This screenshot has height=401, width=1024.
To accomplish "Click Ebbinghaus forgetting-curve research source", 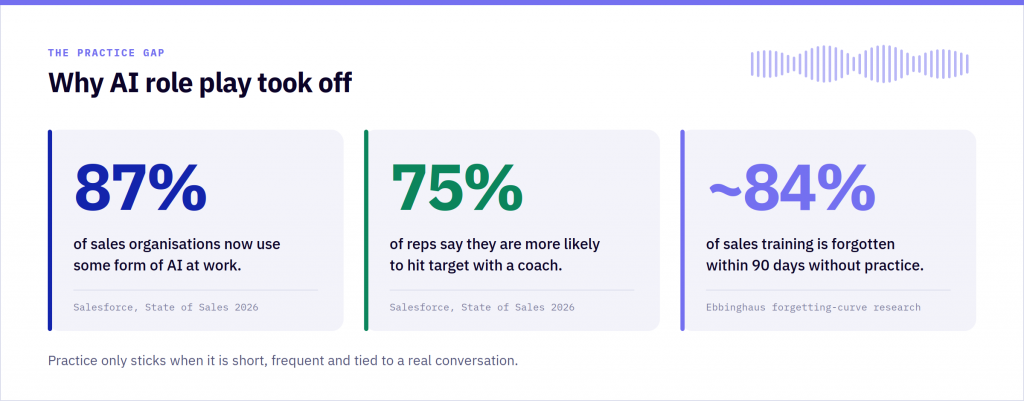I will click(813, 307).
